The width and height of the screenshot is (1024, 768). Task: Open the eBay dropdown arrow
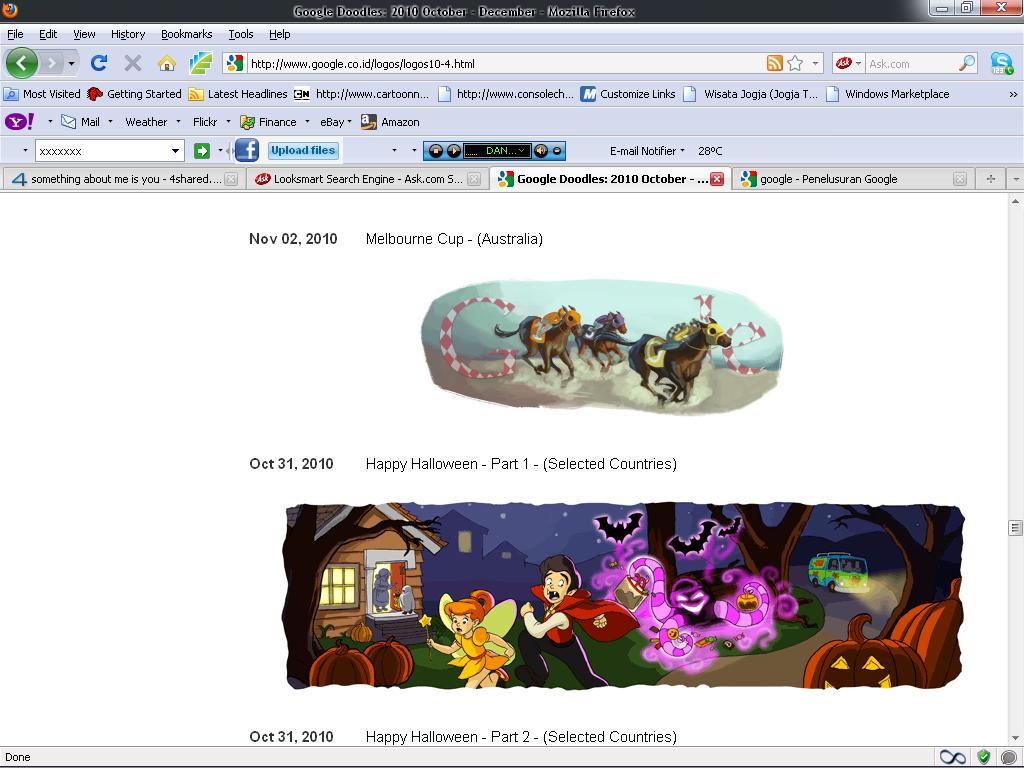click(349, 121)
